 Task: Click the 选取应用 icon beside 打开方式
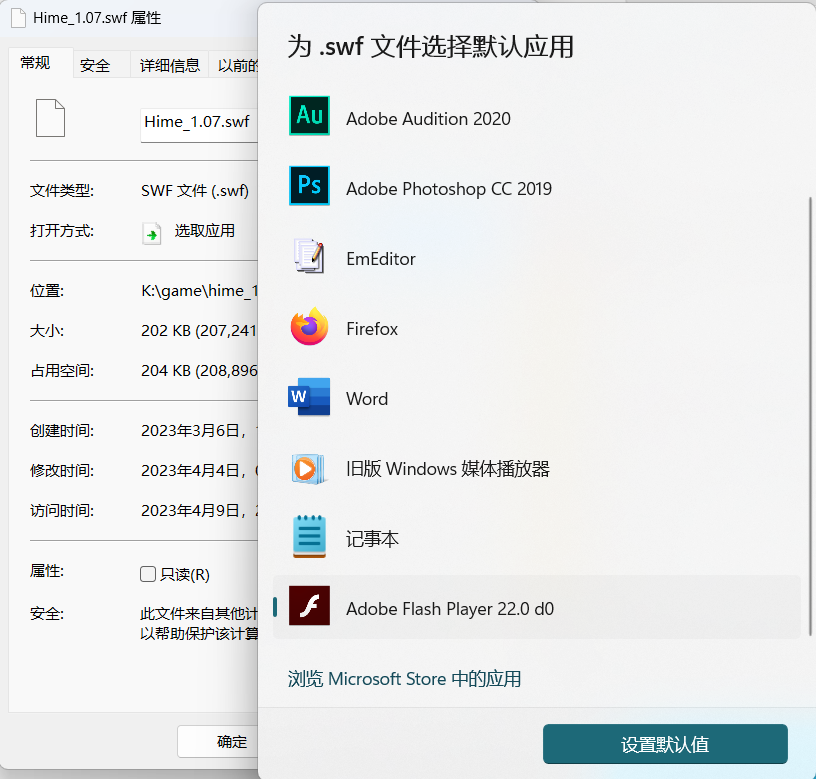coord(151,233)
